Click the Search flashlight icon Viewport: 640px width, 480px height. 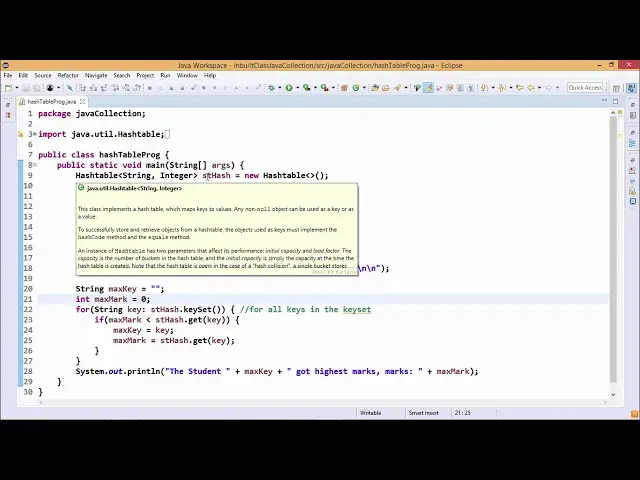pyautogui.click(x=397, y=88)
